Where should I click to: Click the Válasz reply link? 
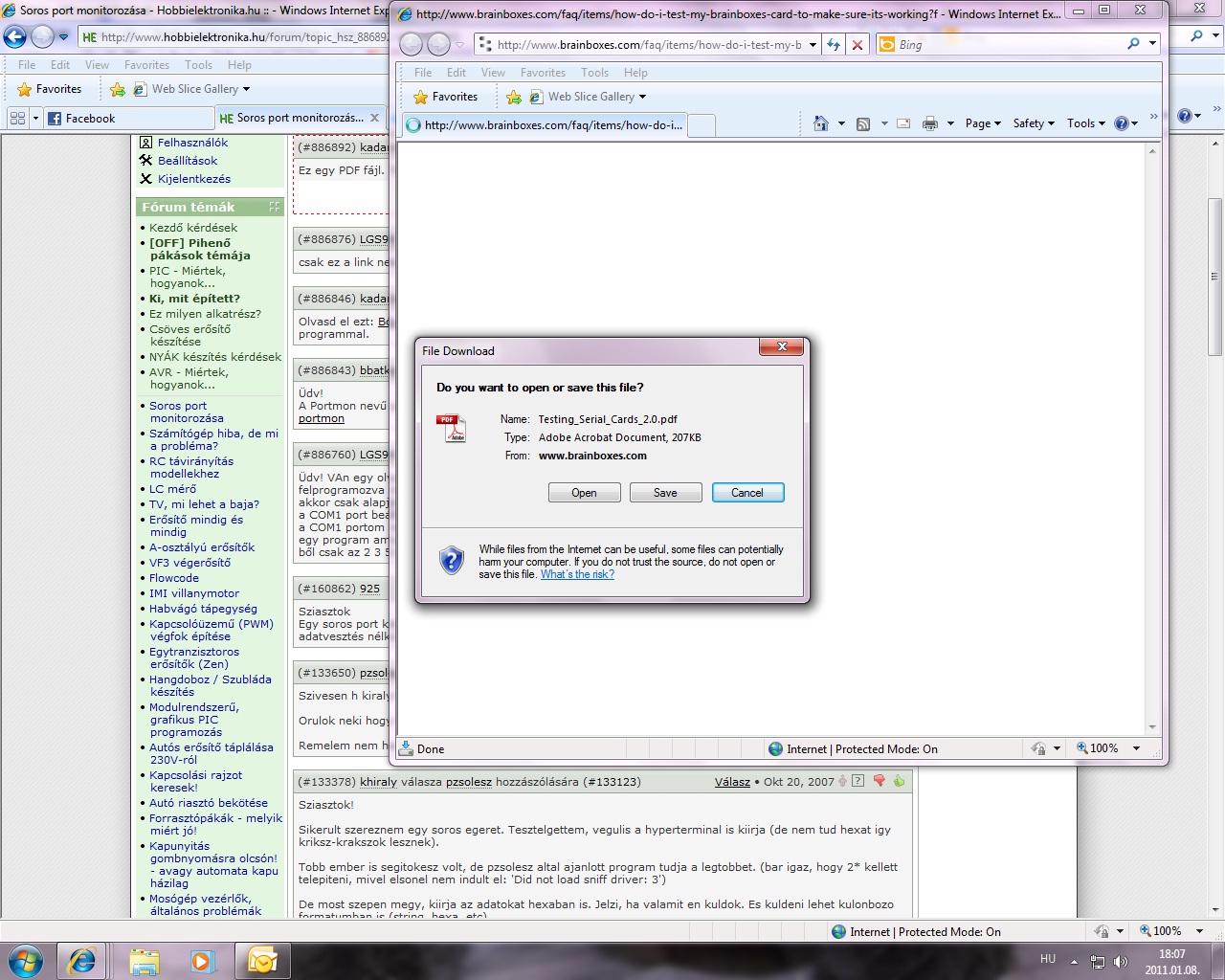pyautogui.click(x=732, y=782)
